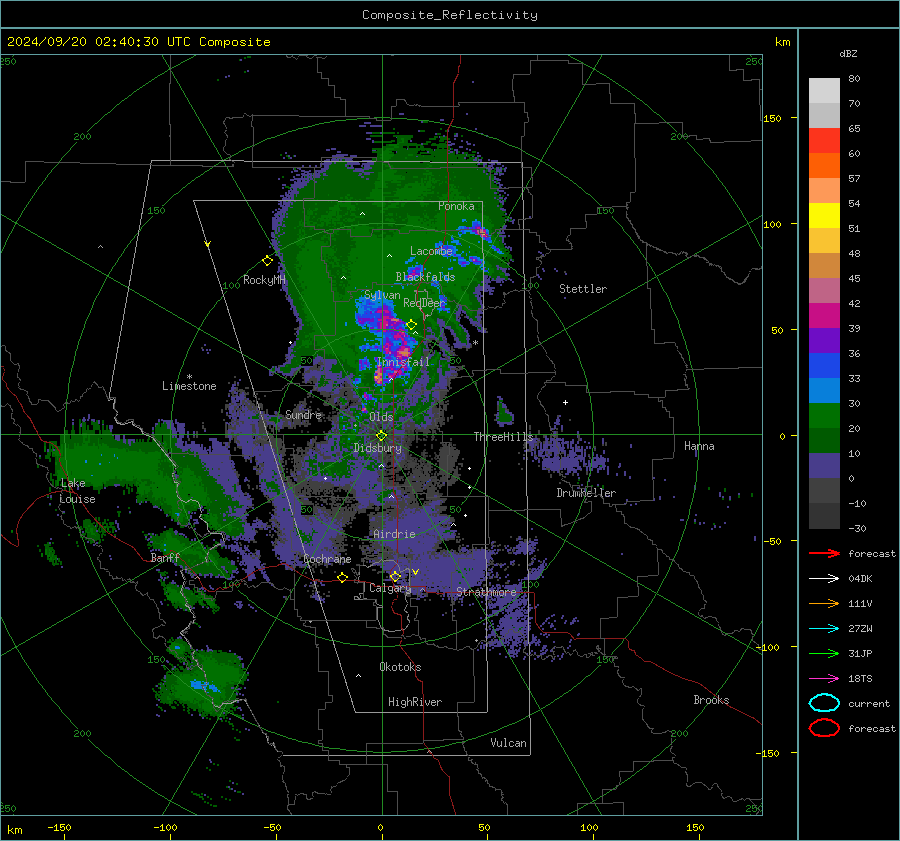Click the Vulcan city label

[x=508, y=743]
